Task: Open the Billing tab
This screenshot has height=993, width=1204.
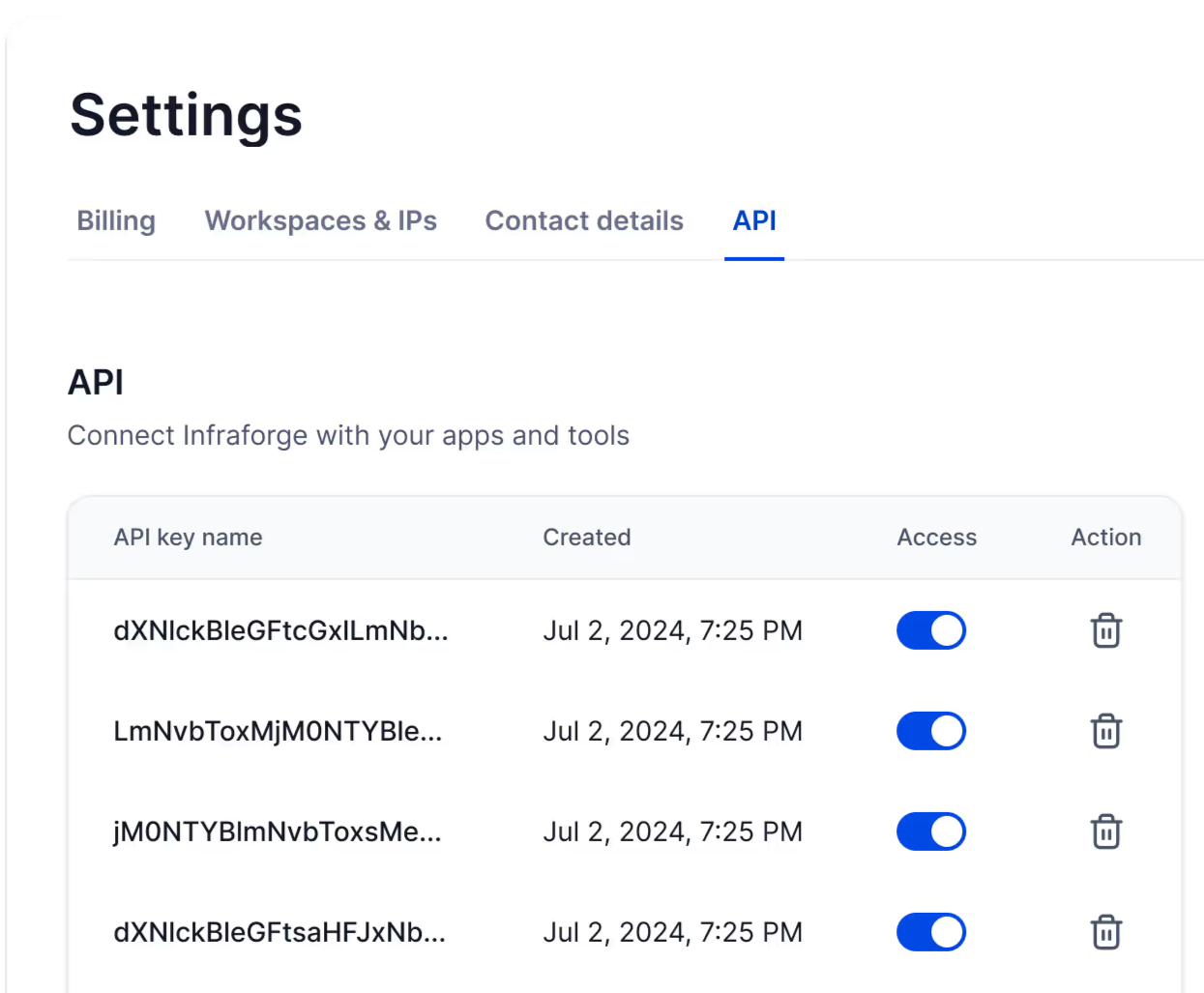Action: coord(116,221)
